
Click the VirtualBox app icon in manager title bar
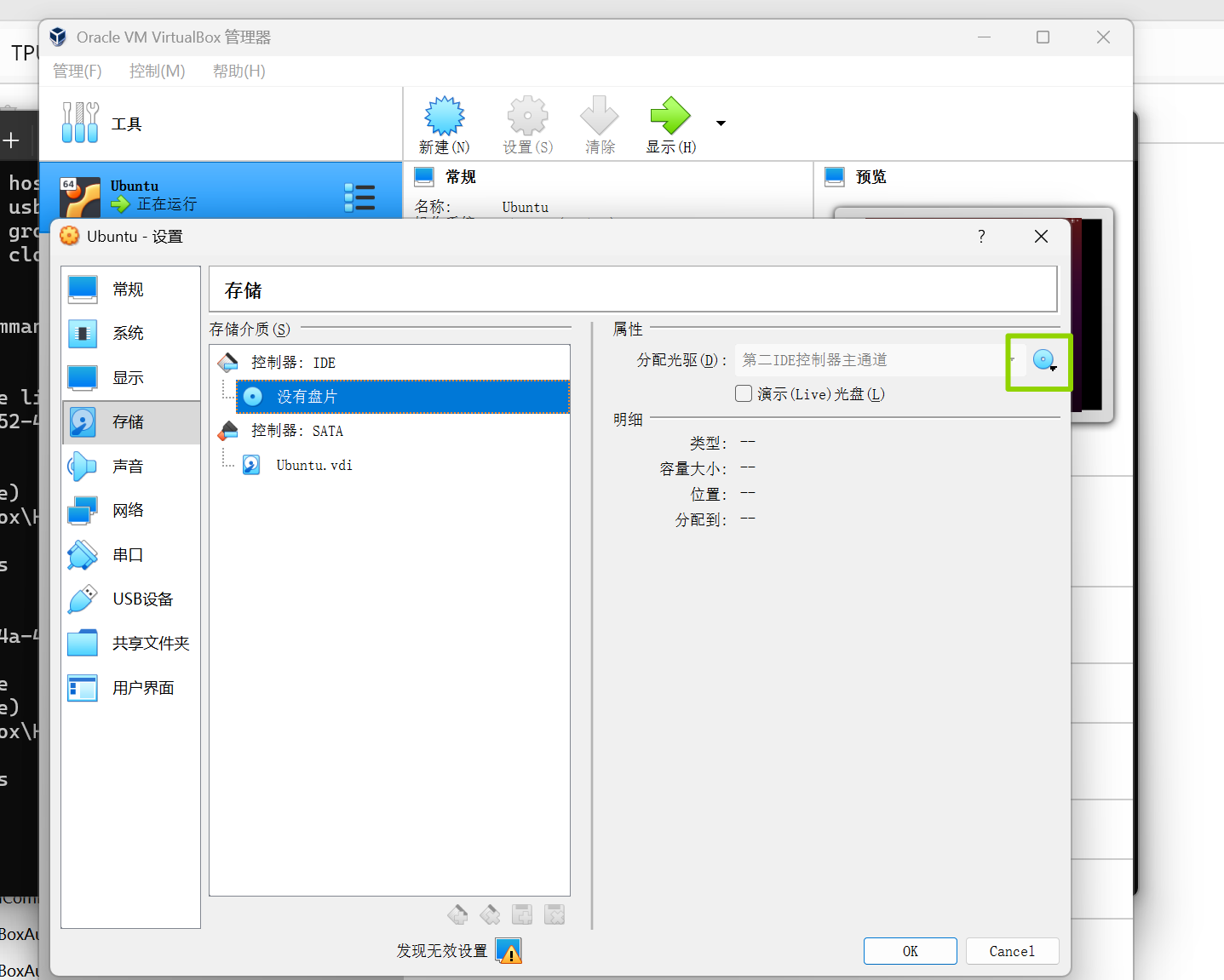[58, 37]
